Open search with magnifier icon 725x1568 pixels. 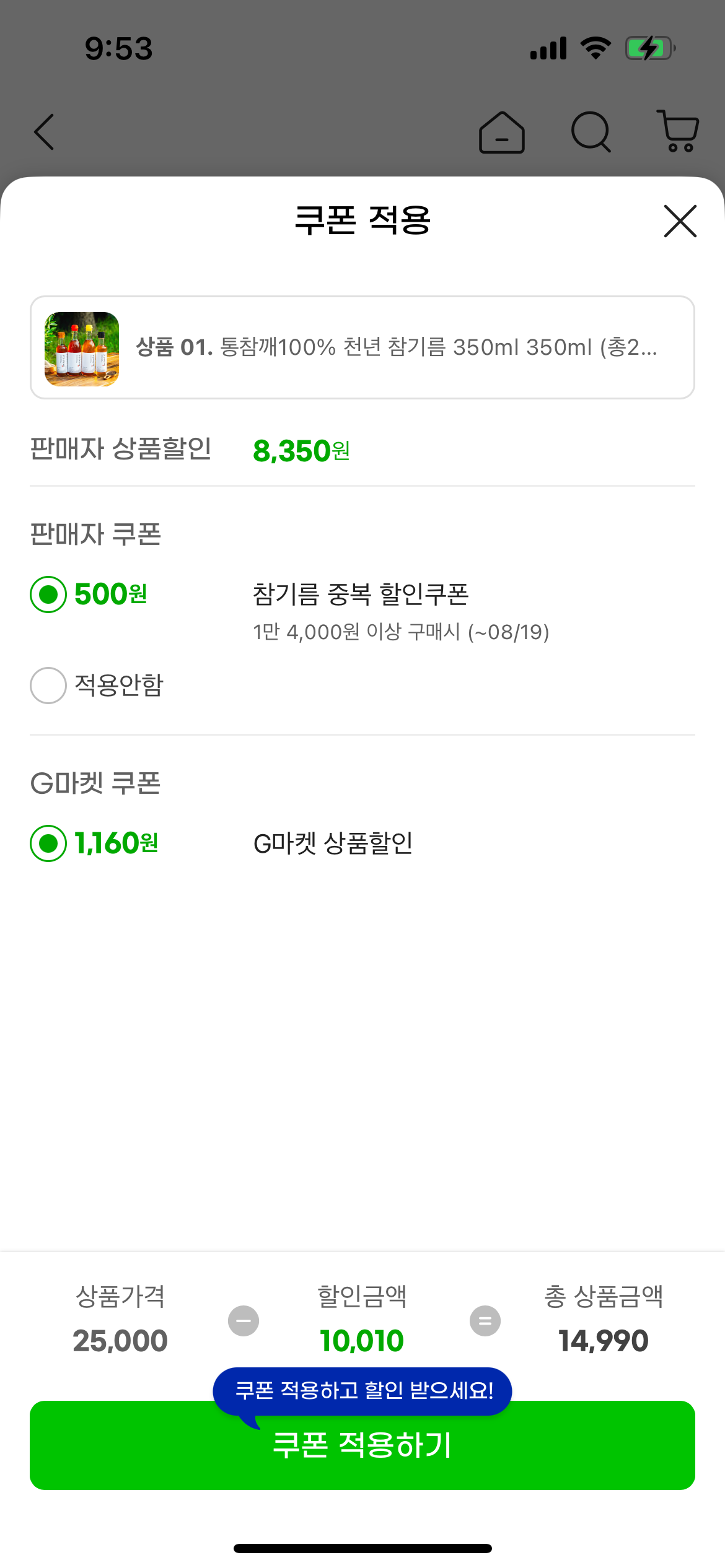(x=591, y=132)
